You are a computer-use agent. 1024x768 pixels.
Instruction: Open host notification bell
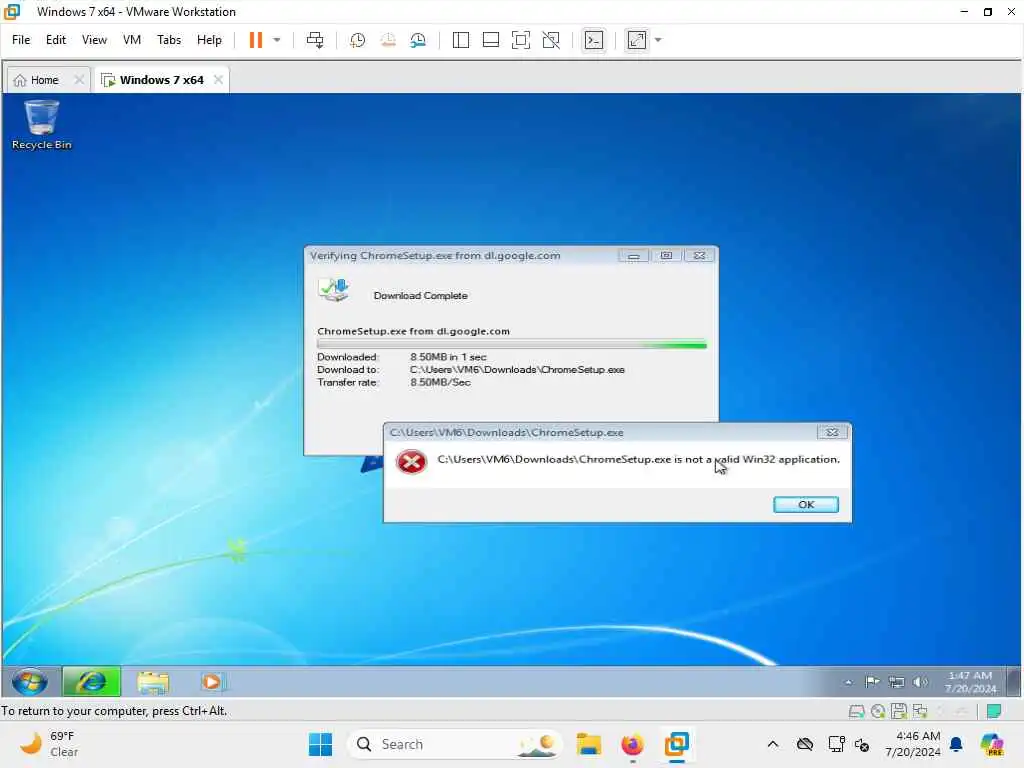956,744
